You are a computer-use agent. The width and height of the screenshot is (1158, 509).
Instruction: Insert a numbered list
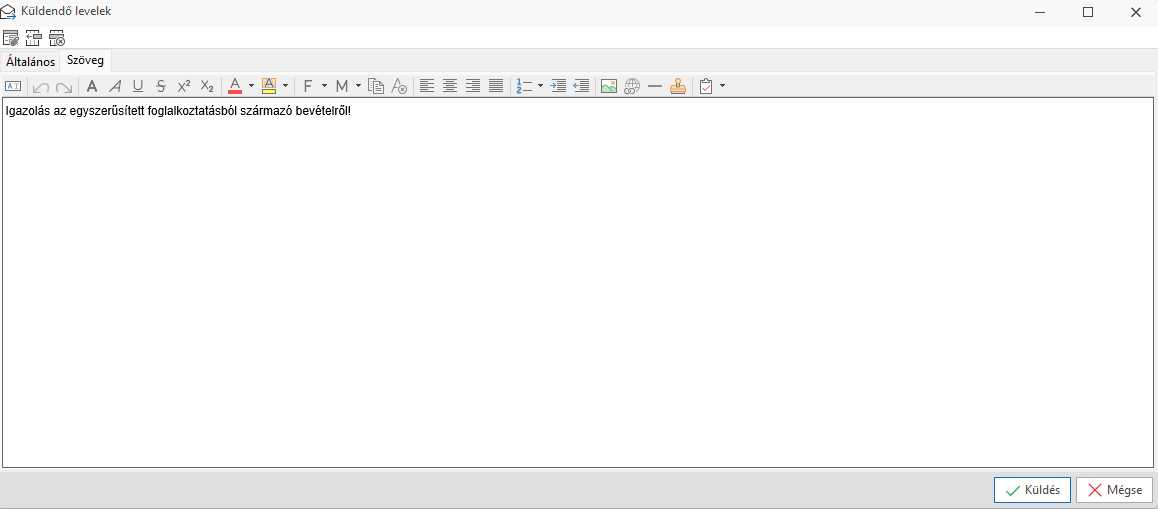click(x=524, y=86)
